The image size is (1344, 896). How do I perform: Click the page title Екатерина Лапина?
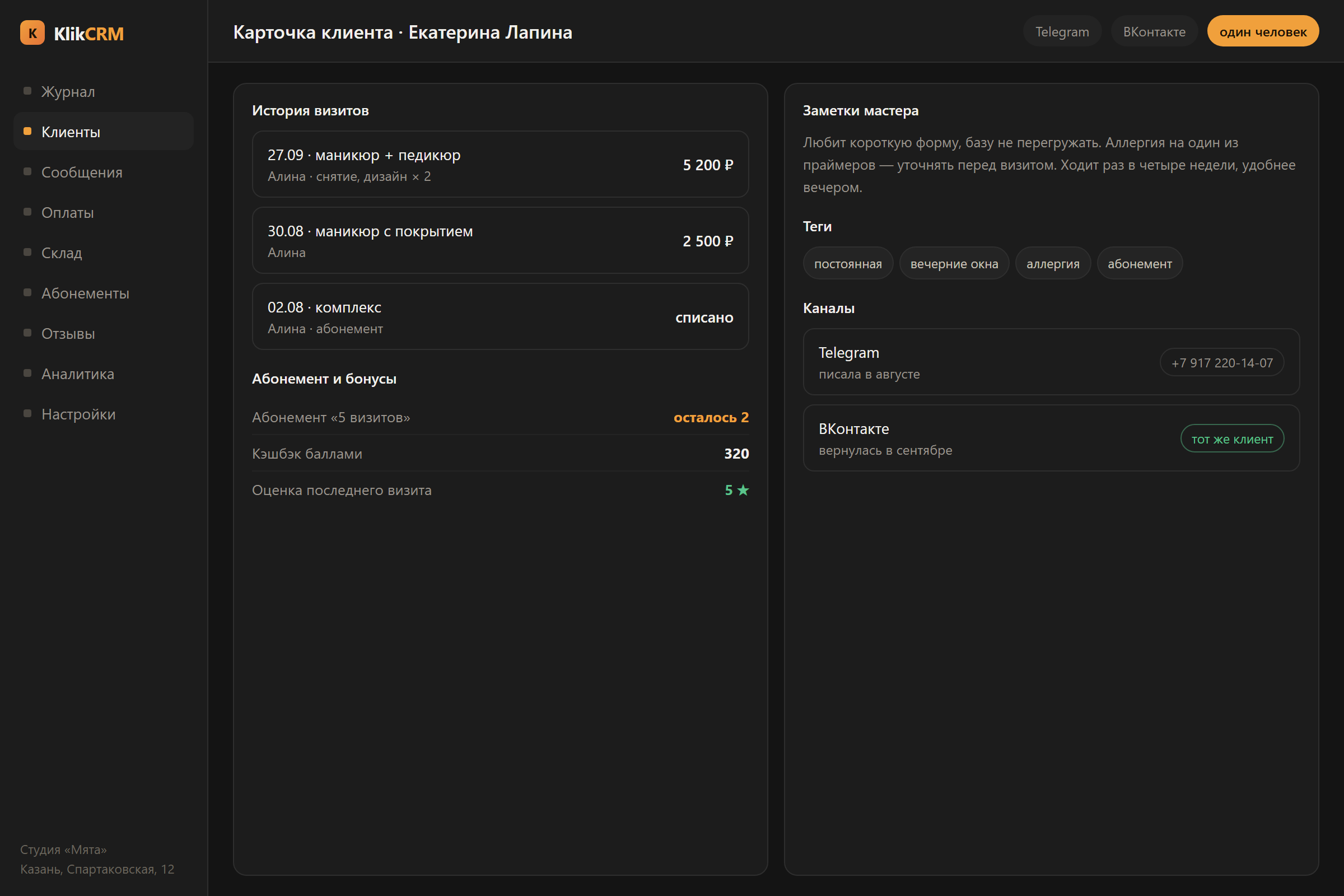tap(491, 32)
